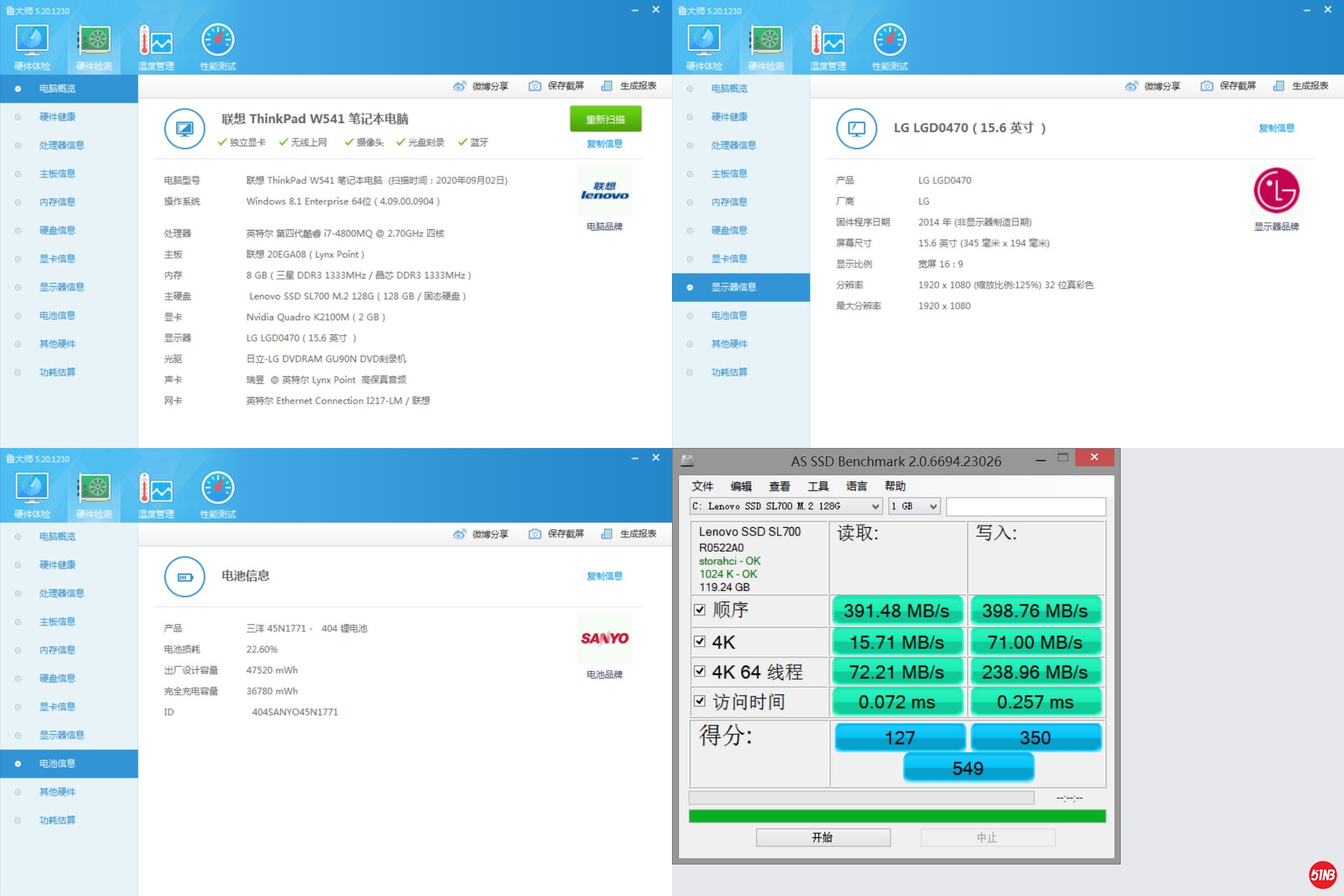
Task: Open 性能测试 in the bottom-left battery window
Action: (x=218, y=496)
